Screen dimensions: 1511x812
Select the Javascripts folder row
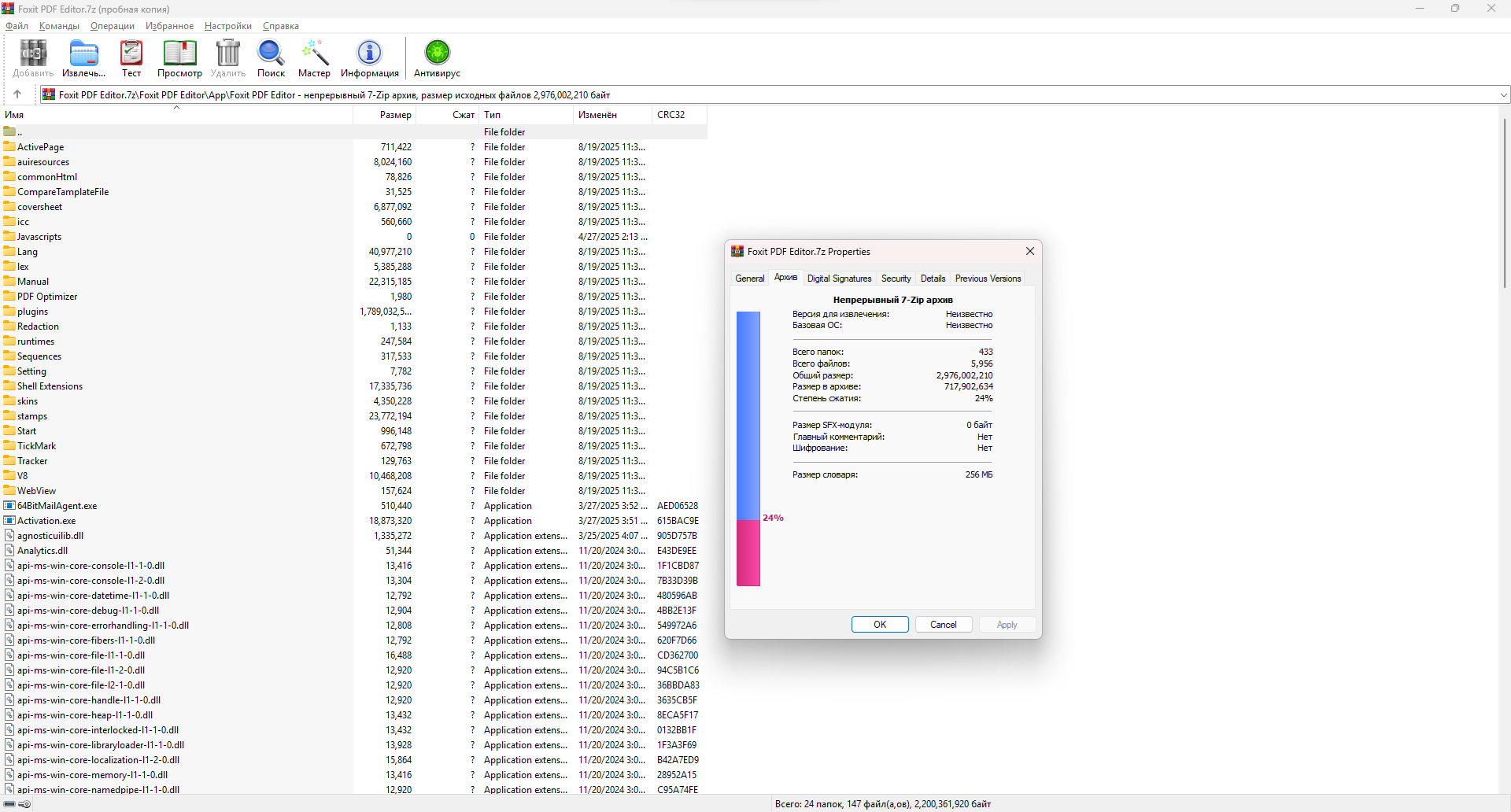pos(353,236)
